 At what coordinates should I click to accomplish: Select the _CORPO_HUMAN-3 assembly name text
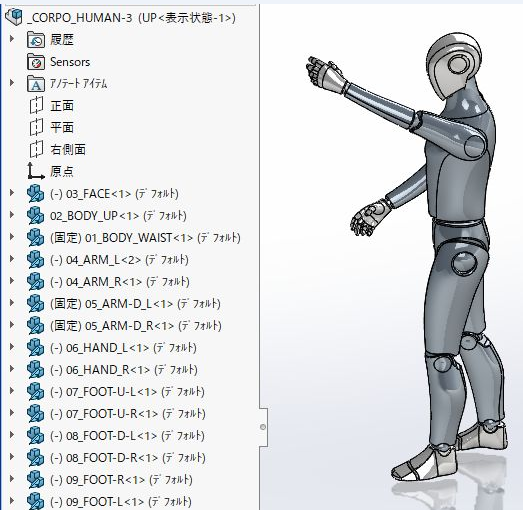click(80, 18)
